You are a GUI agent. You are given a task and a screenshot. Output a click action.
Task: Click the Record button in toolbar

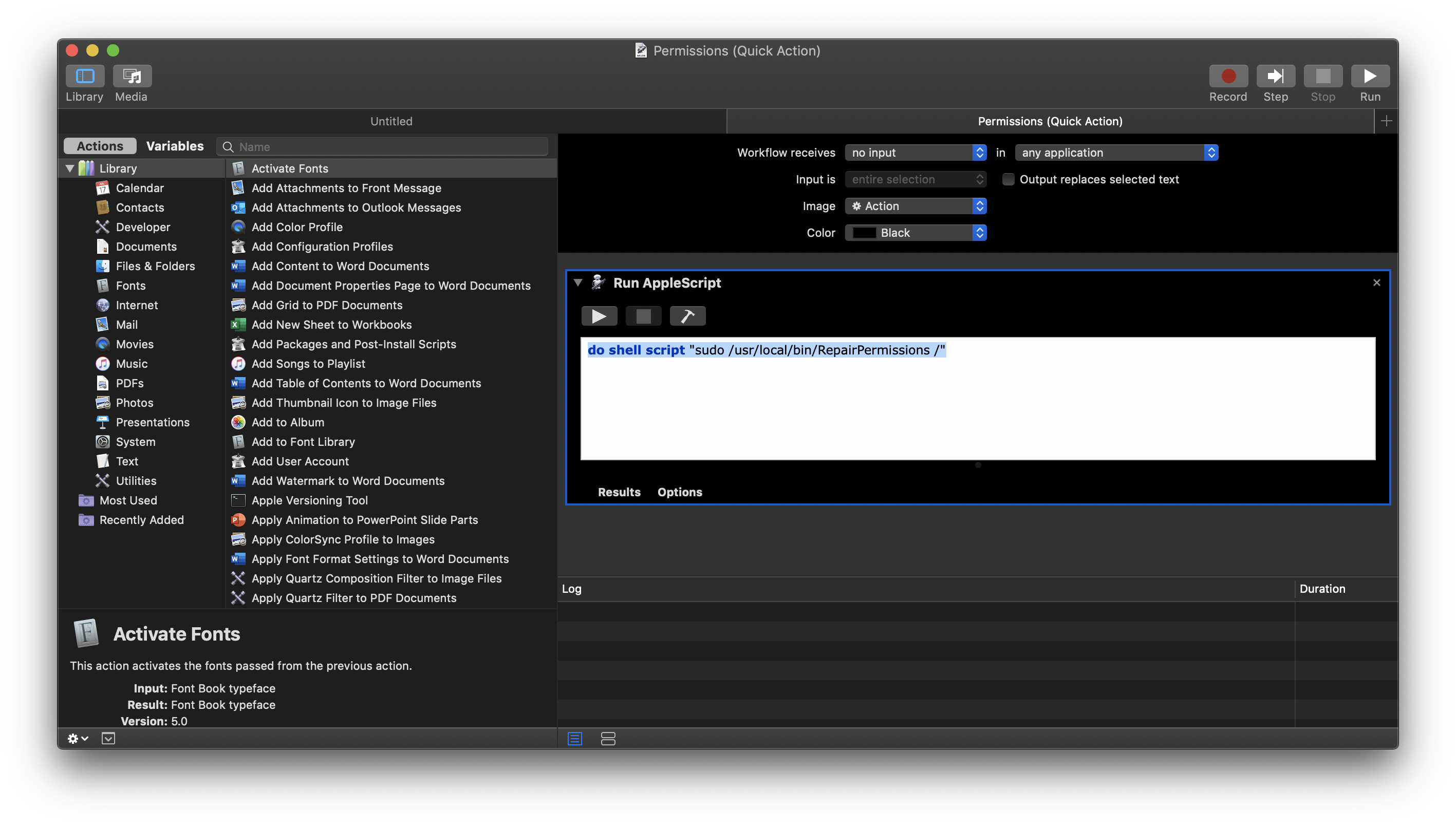(1228, 77)
